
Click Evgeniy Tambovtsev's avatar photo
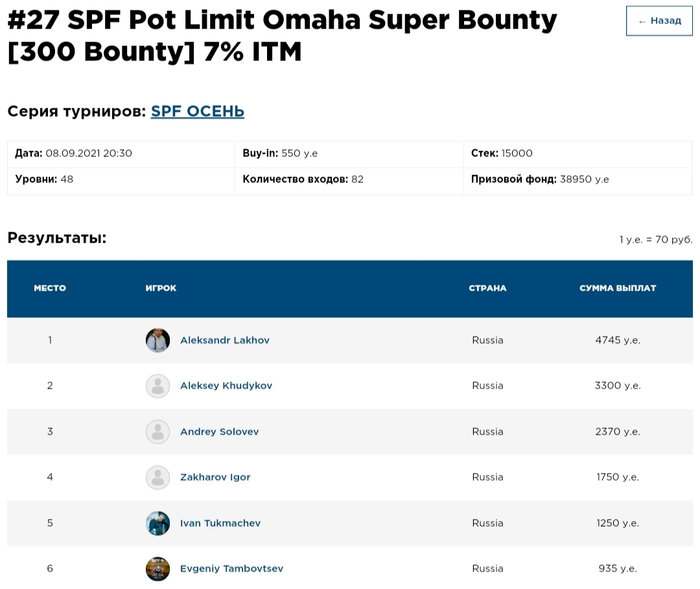[x=158, y=568]
